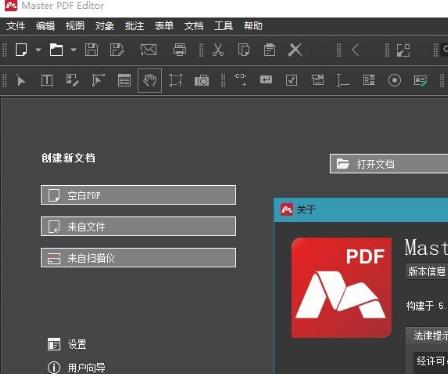This screenshot has width=448, height=374.
Task: Click the 打开文档 button
Action: click(x=389, y=164)
